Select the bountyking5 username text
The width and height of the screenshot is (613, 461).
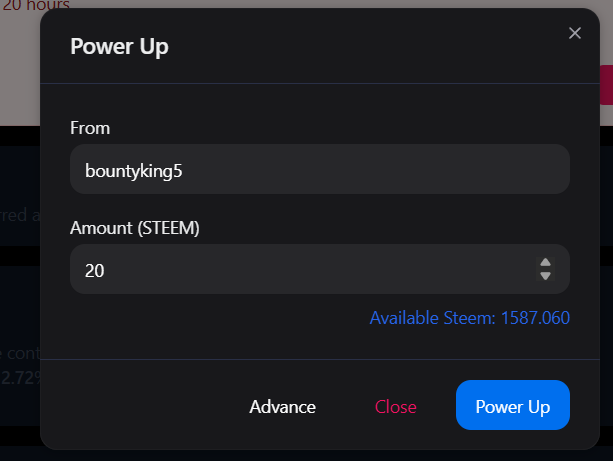[134, 170]
